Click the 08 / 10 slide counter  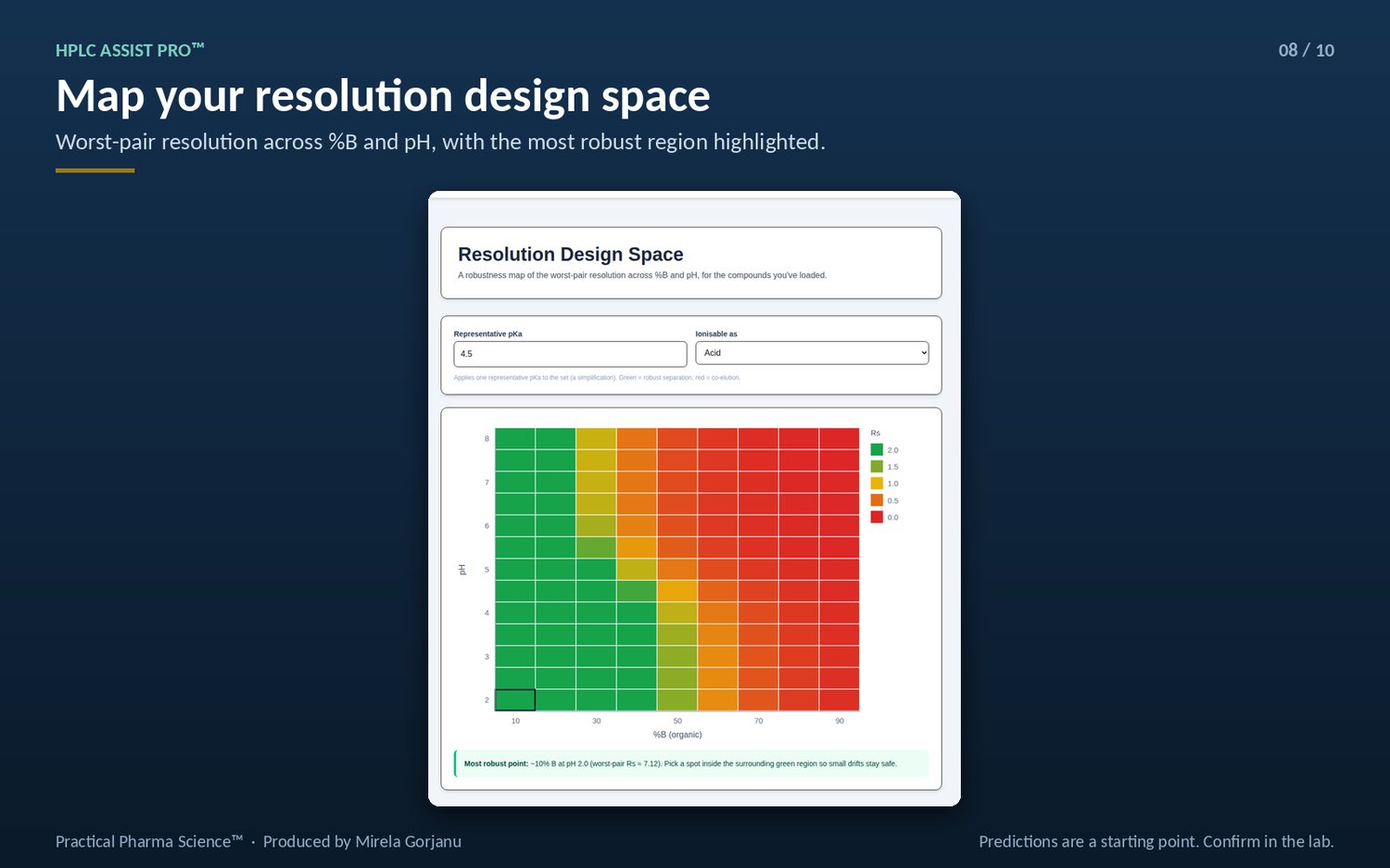[x=1307, y=50]
